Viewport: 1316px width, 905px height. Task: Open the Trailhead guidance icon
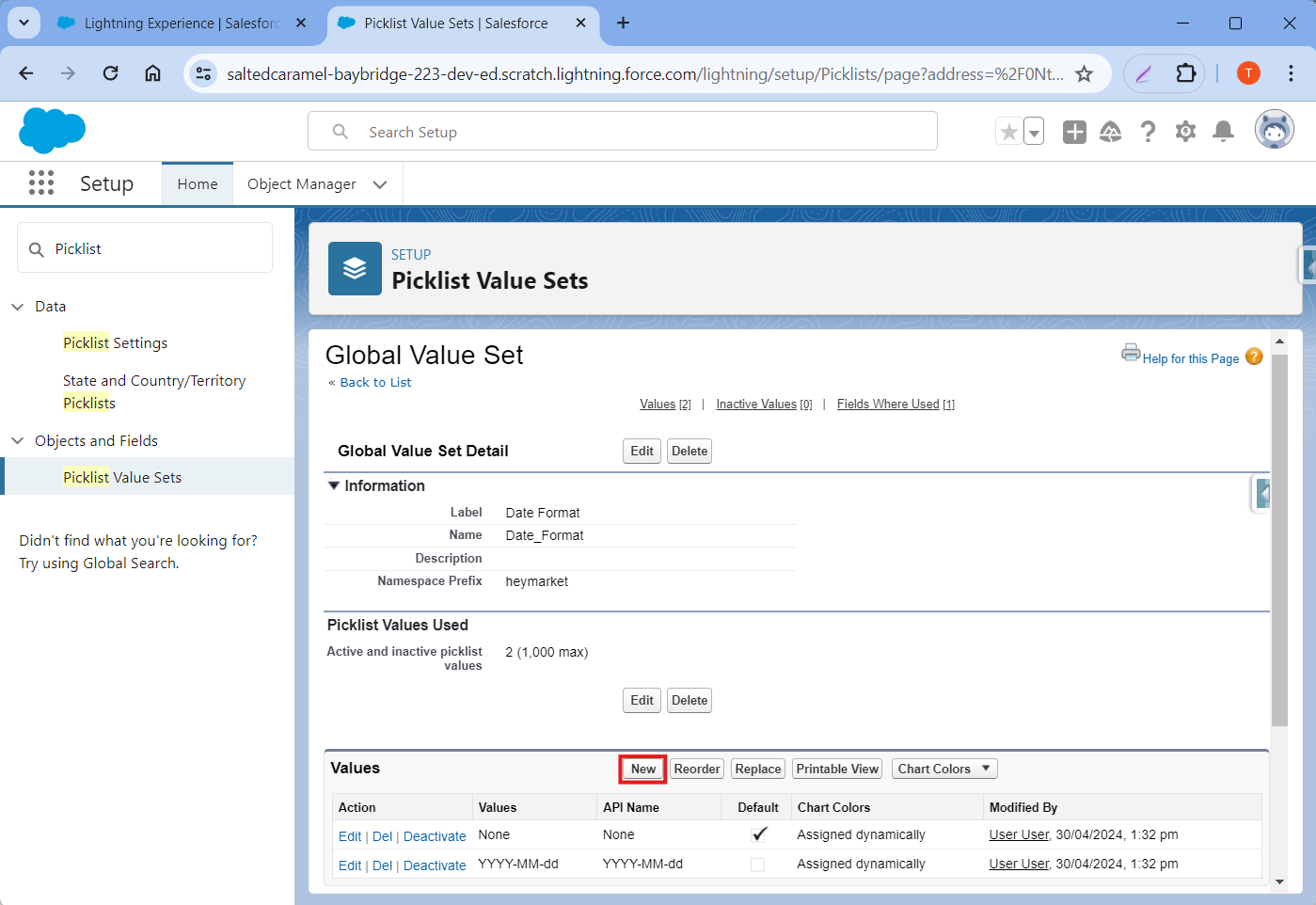[x=1111, y=132]
